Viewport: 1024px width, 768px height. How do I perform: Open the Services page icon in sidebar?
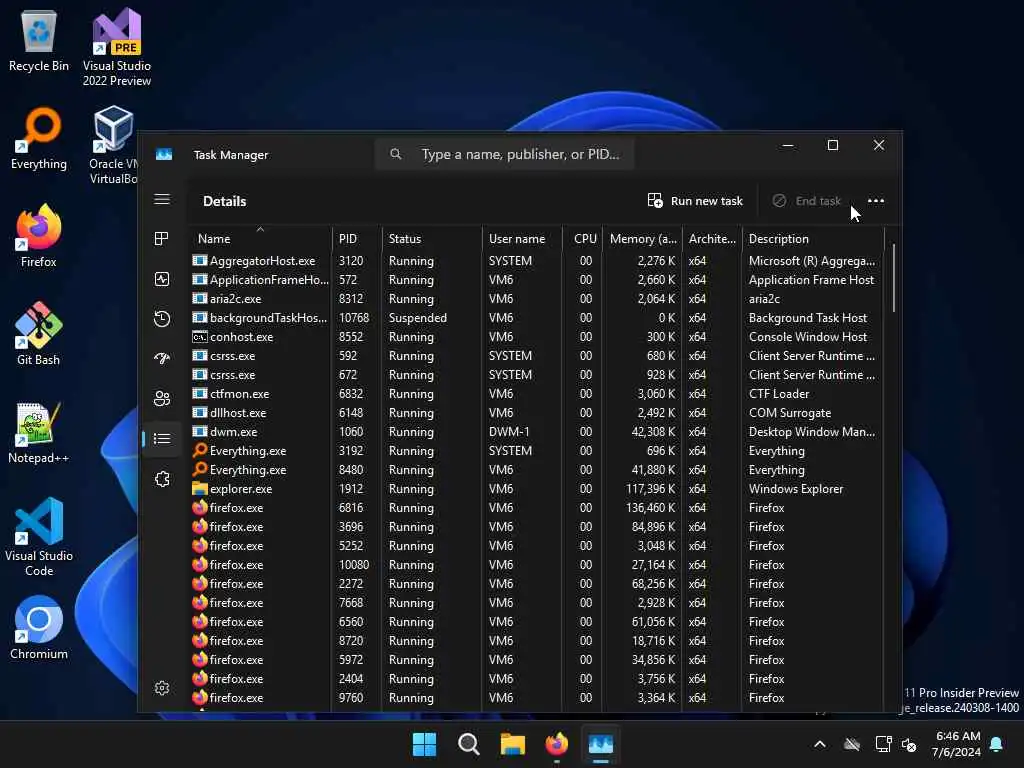(x=162, y=479)
